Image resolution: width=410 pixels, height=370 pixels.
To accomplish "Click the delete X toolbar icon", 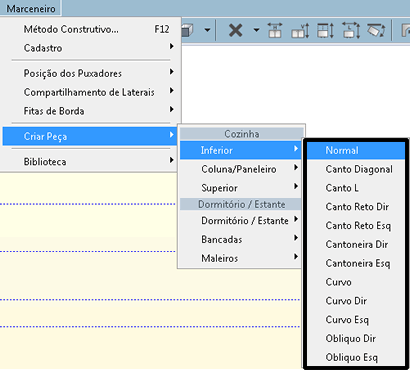I will pos(236,30).
